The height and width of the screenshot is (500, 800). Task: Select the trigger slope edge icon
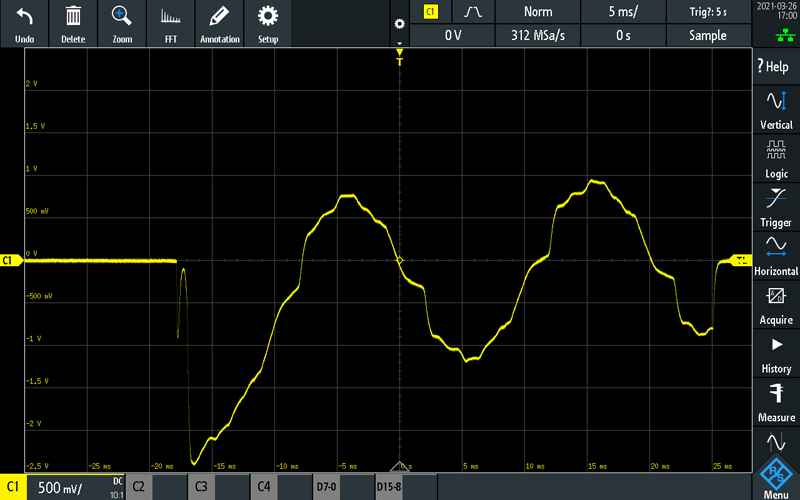point(473,12)
